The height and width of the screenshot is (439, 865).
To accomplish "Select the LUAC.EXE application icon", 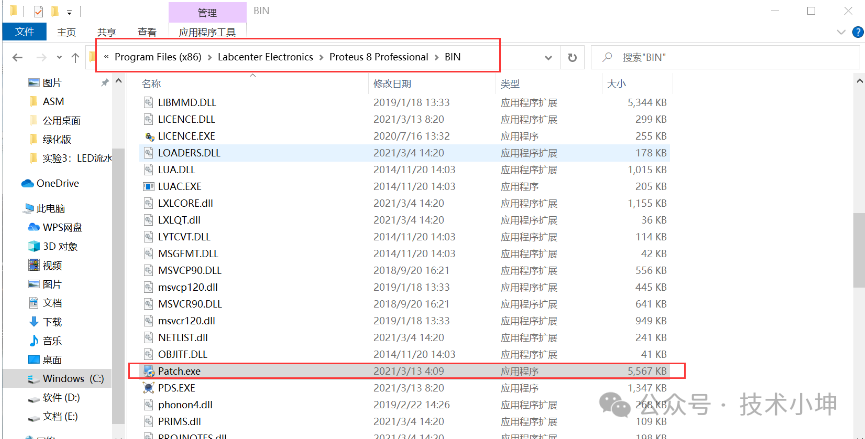I will pos(148,186).
